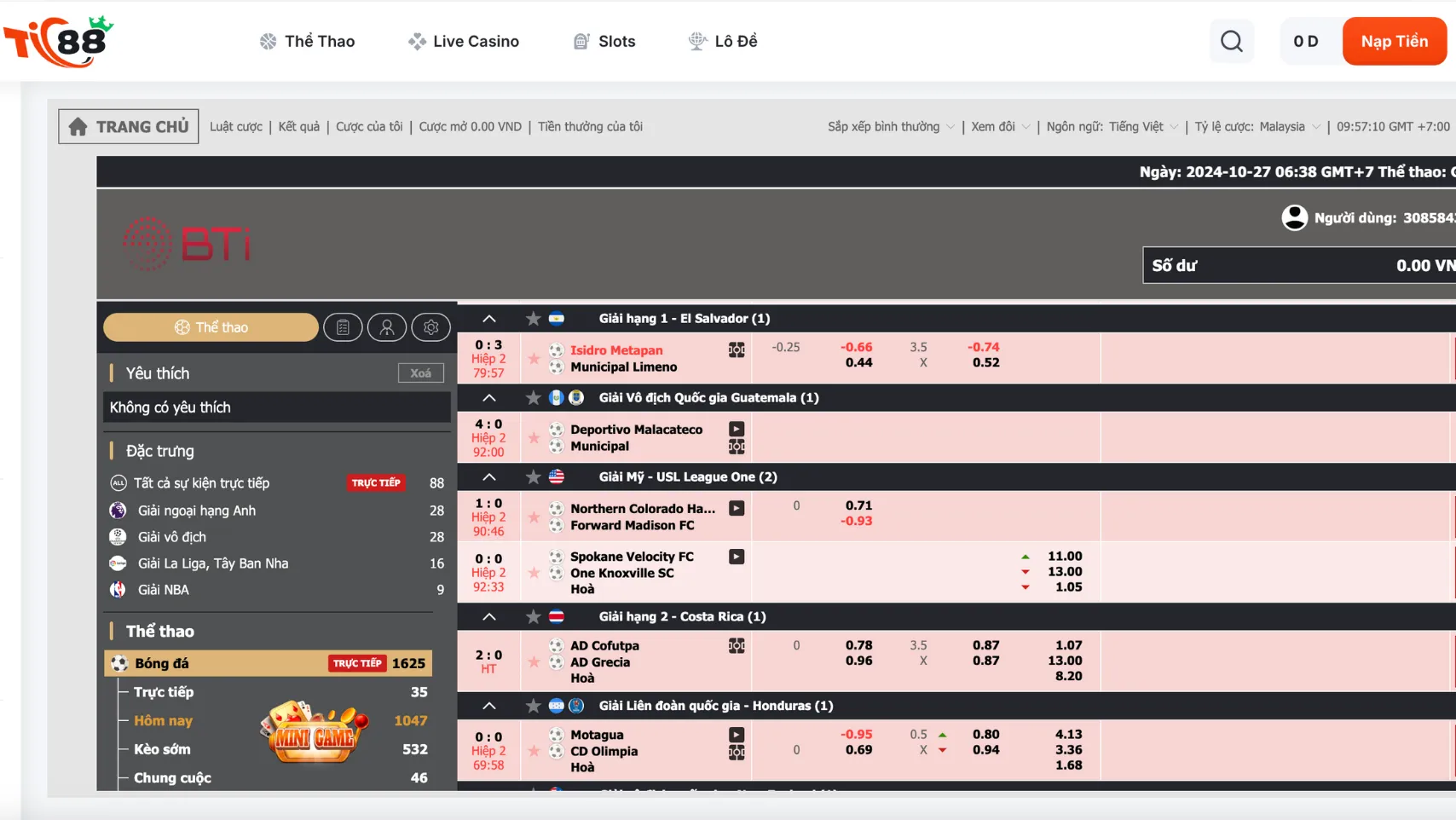Favorite the Deportivo Malacateco match star
Screen dimensions: 1456x820
(x=534, y=438)
